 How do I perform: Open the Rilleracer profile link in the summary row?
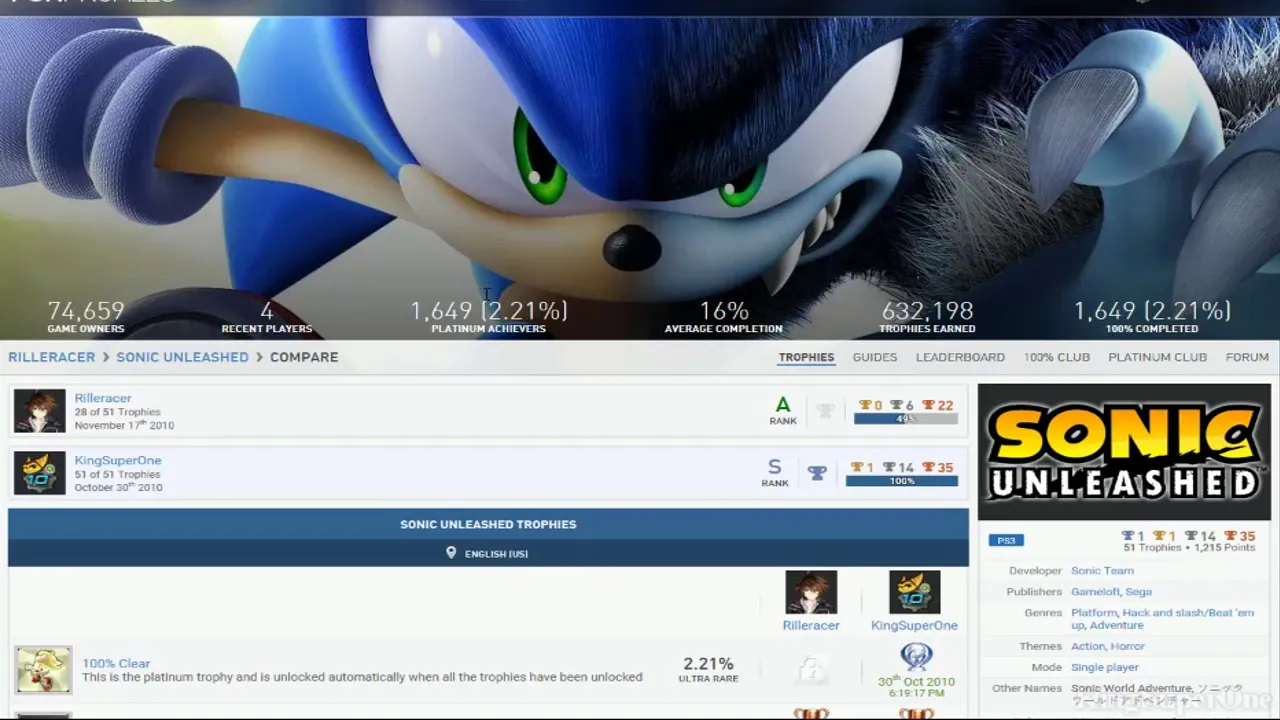pos(103,398)
